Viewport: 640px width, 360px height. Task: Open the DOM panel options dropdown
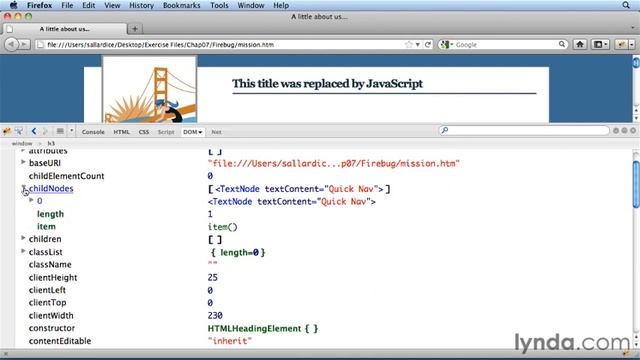pos(200,132)
